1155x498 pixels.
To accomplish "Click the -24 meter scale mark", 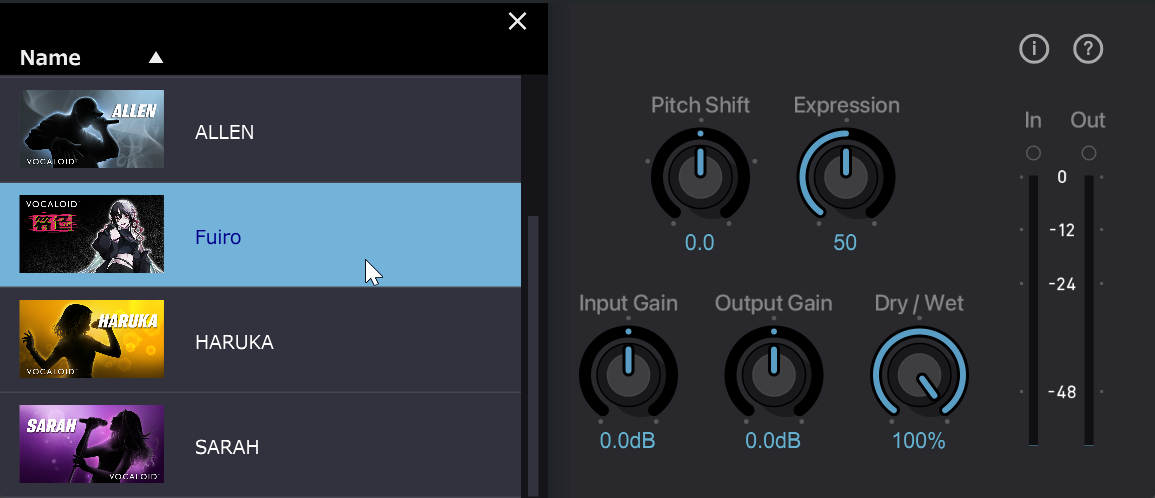I will [1061, 284].
